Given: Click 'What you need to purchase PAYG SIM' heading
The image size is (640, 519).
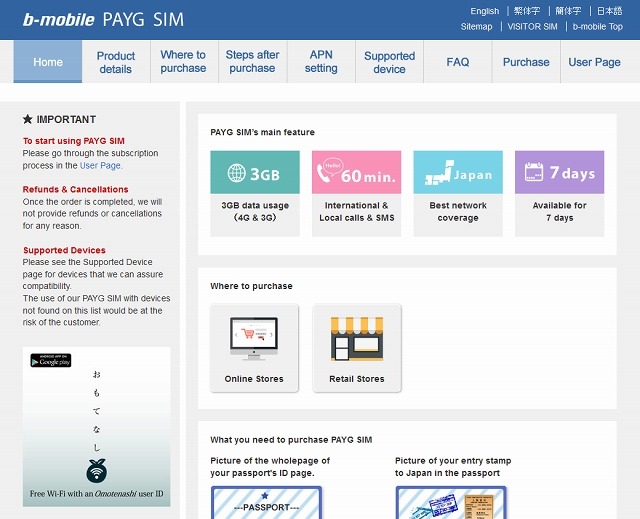Looking at the screenshot, I should [x=291, y=440].
